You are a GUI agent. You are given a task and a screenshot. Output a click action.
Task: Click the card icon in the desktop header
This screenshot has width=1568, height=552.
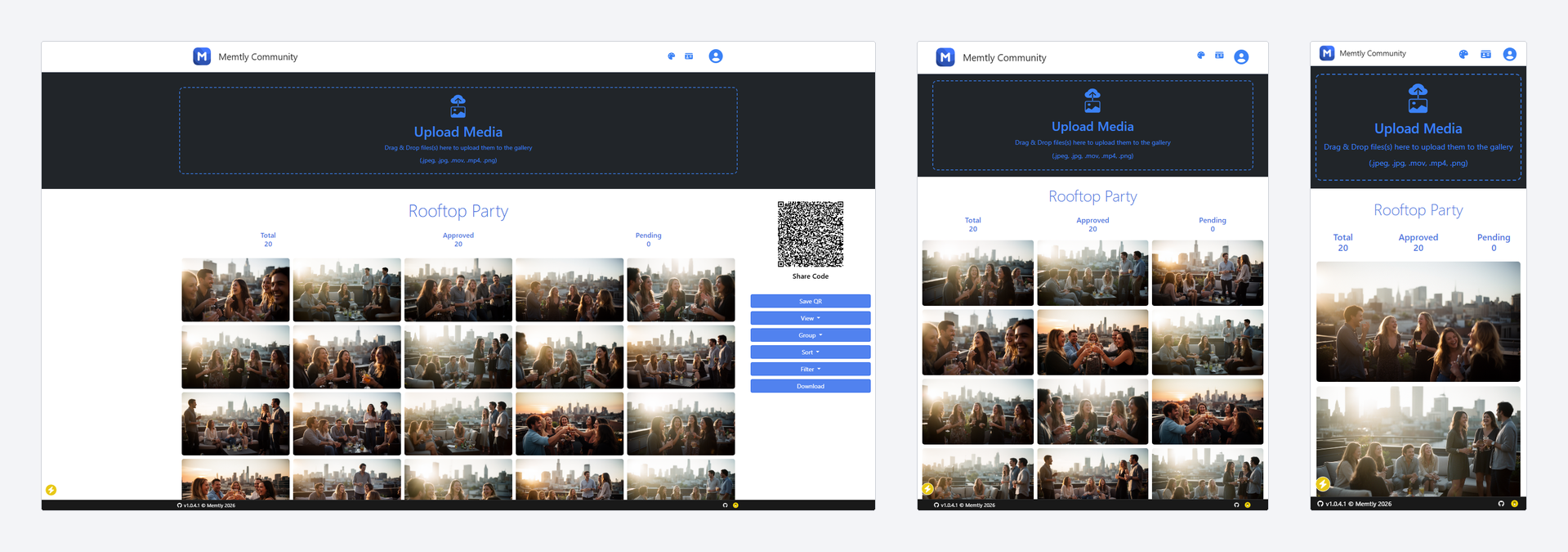(x=689, y=56)
